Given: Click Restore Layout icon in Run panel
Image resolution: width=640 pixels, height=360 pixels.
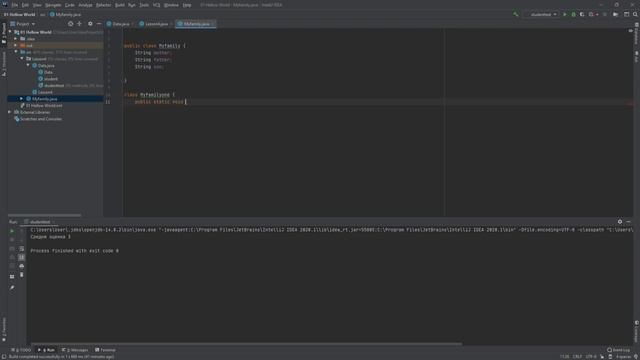Looking at the screenshot, I should pyautogui.click(x=12, y=276).
